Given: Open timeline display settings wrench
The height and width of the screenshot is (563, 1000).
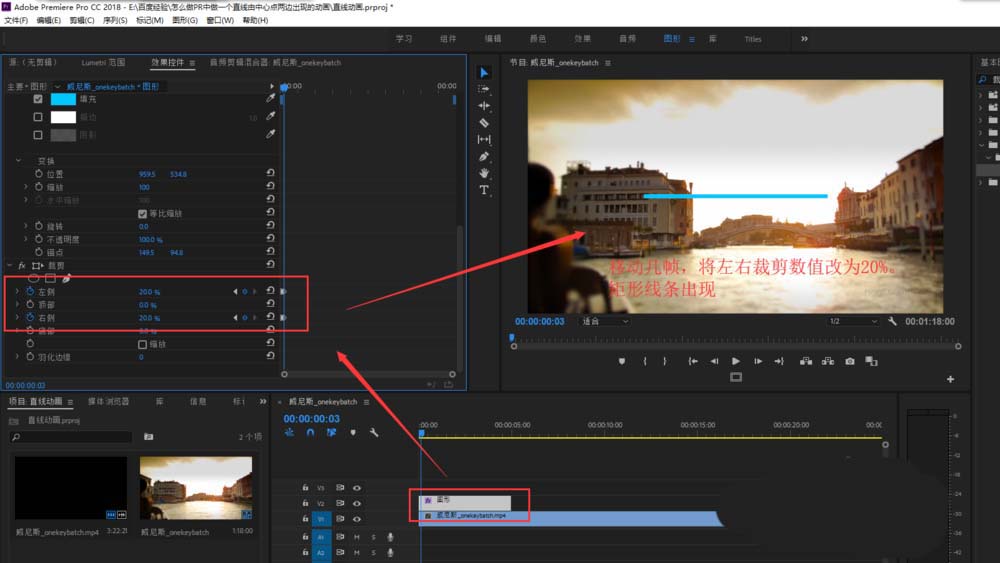Looking at the screenshot, I should pos(374,432).
